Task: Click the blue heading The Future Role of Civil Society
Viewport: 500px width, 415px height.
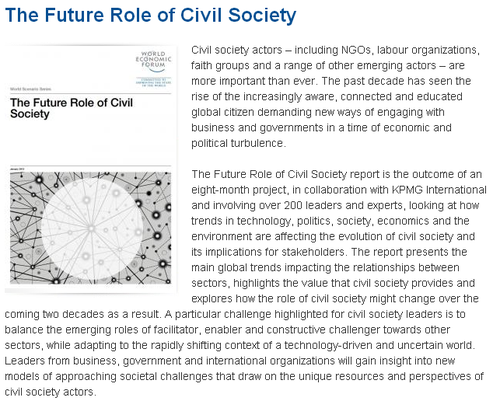Action: tap(151, 15)
